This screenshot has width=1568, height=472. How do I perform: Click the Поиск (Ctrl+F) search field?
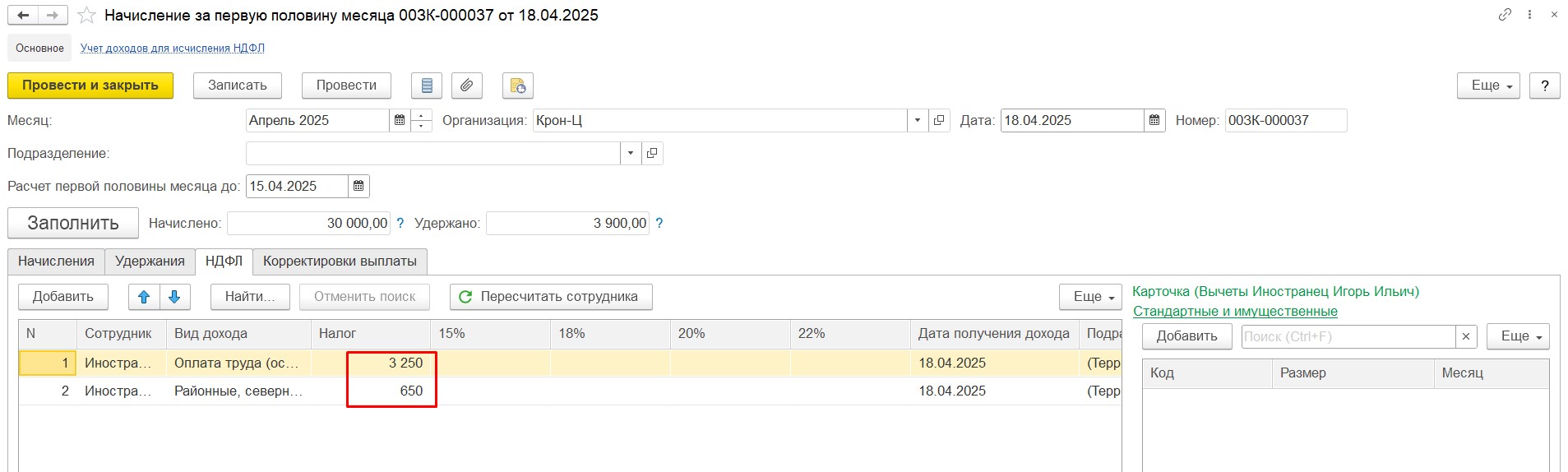pos(1348,336)
